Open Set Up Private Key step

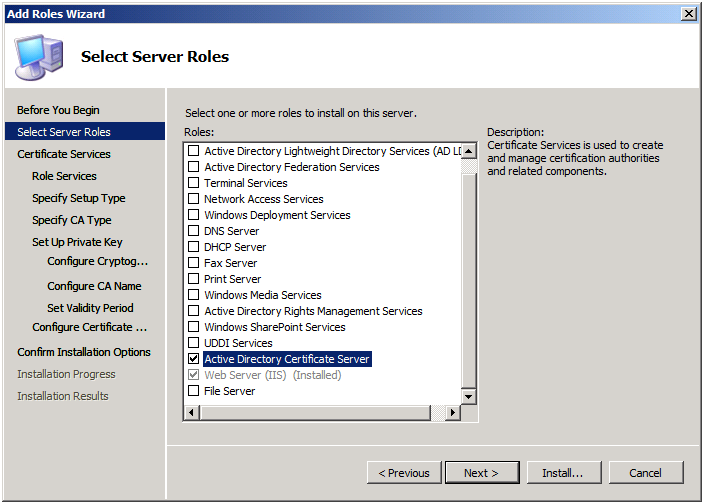tap(77, 242)
